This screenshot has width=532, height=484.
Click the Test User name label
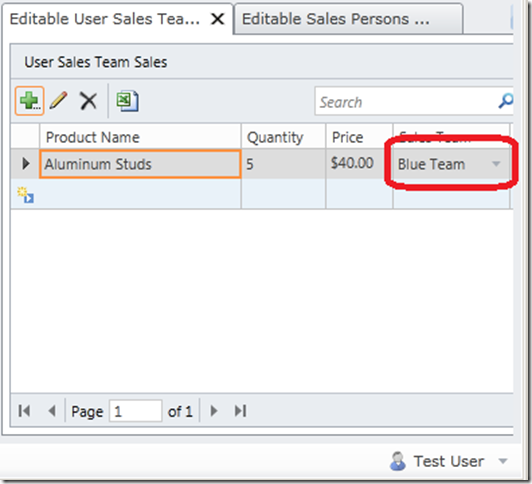449,461
